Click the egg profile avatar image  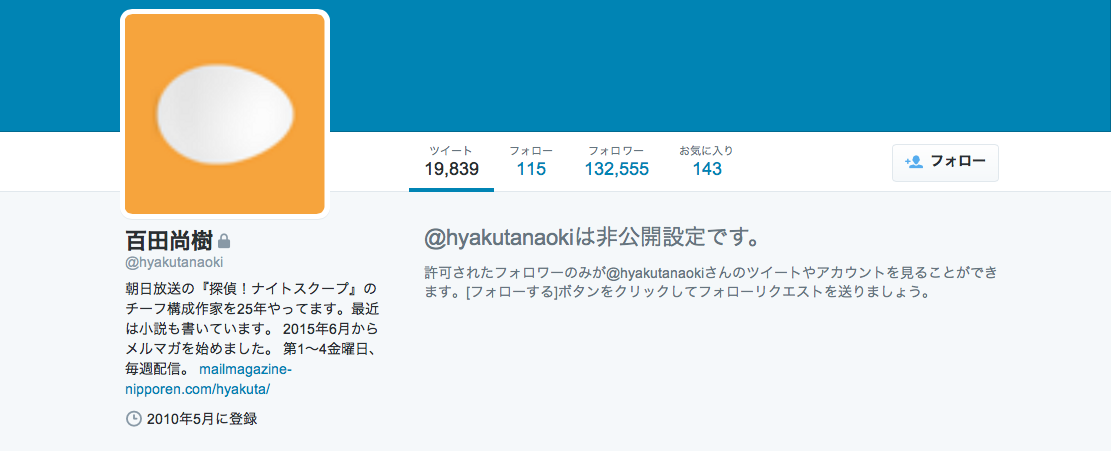(x=225, y=114)
